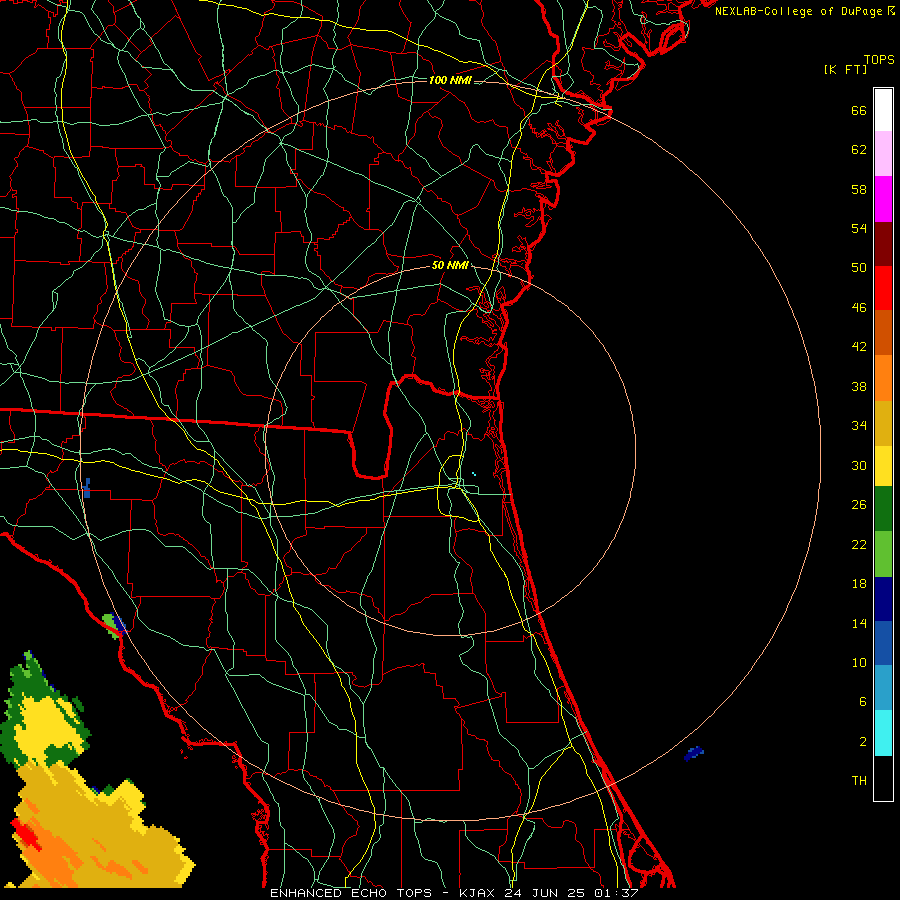Click the cyan 2 K FT legend swatch
The width and height of the screenshot is (900, 900).
883,733
